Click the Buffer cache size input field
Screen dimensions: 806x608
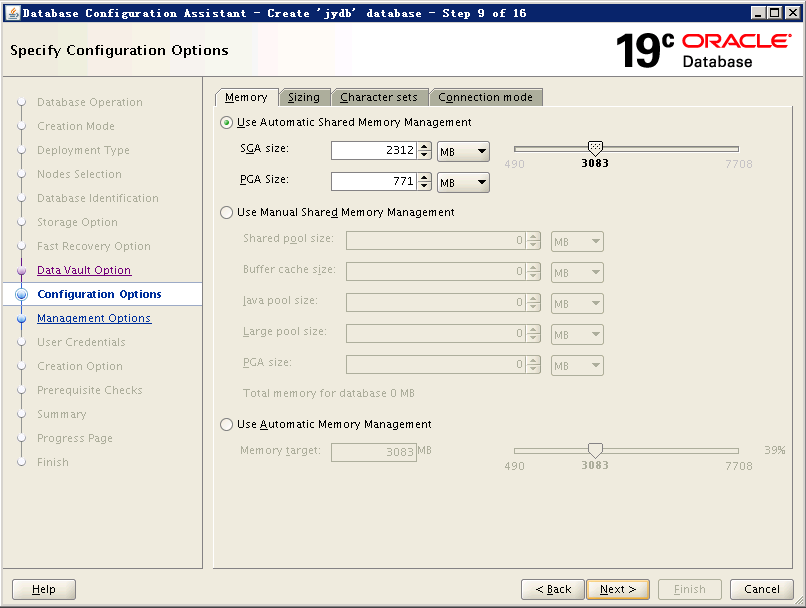point(436,271)
